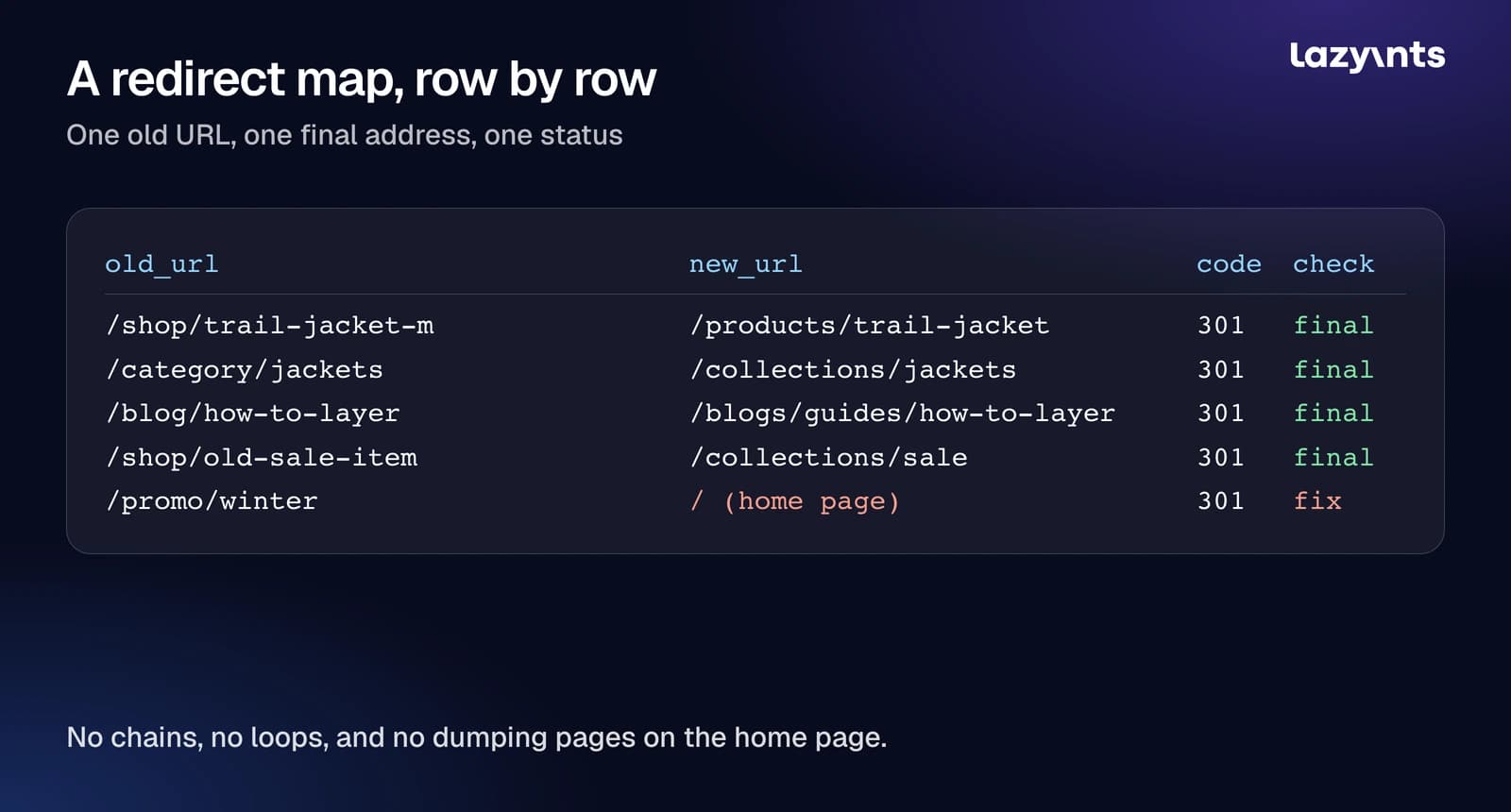The image size is (1511, 812).
Task: Click the lazyants logo
Action: coord(1367,56)
